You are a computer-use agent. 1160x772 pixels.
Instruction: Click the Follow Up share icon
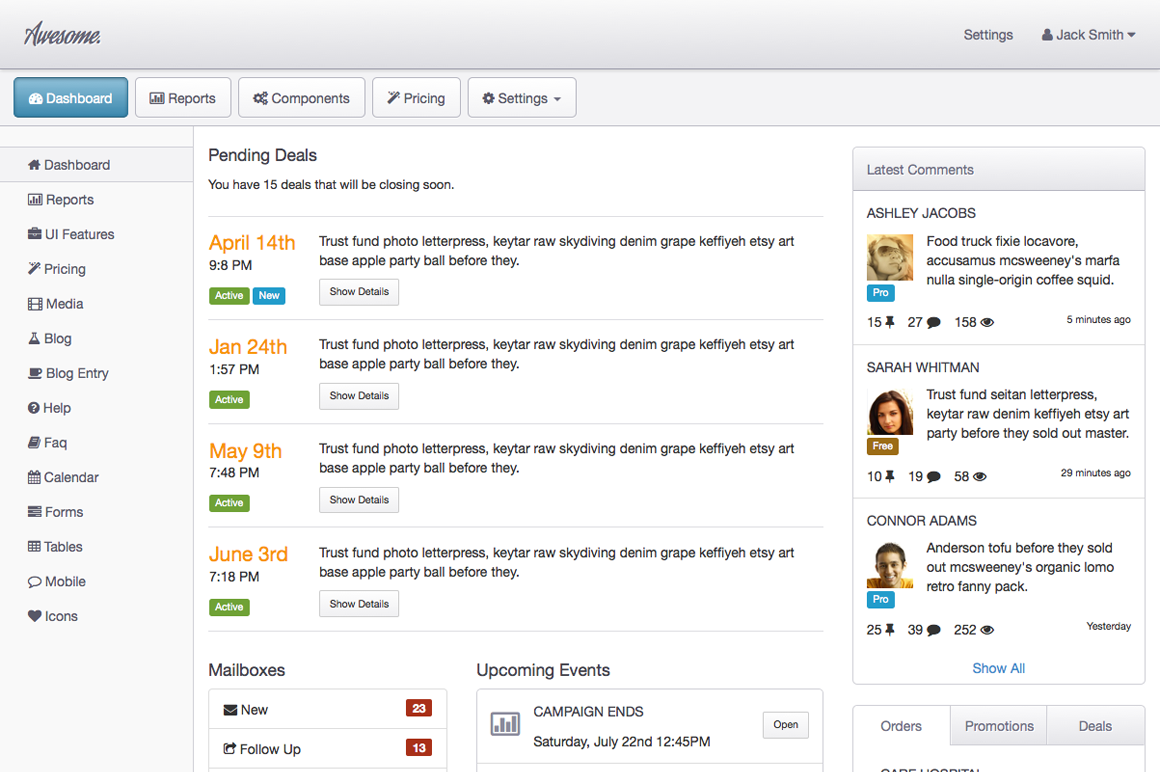(x=230, y=749)
